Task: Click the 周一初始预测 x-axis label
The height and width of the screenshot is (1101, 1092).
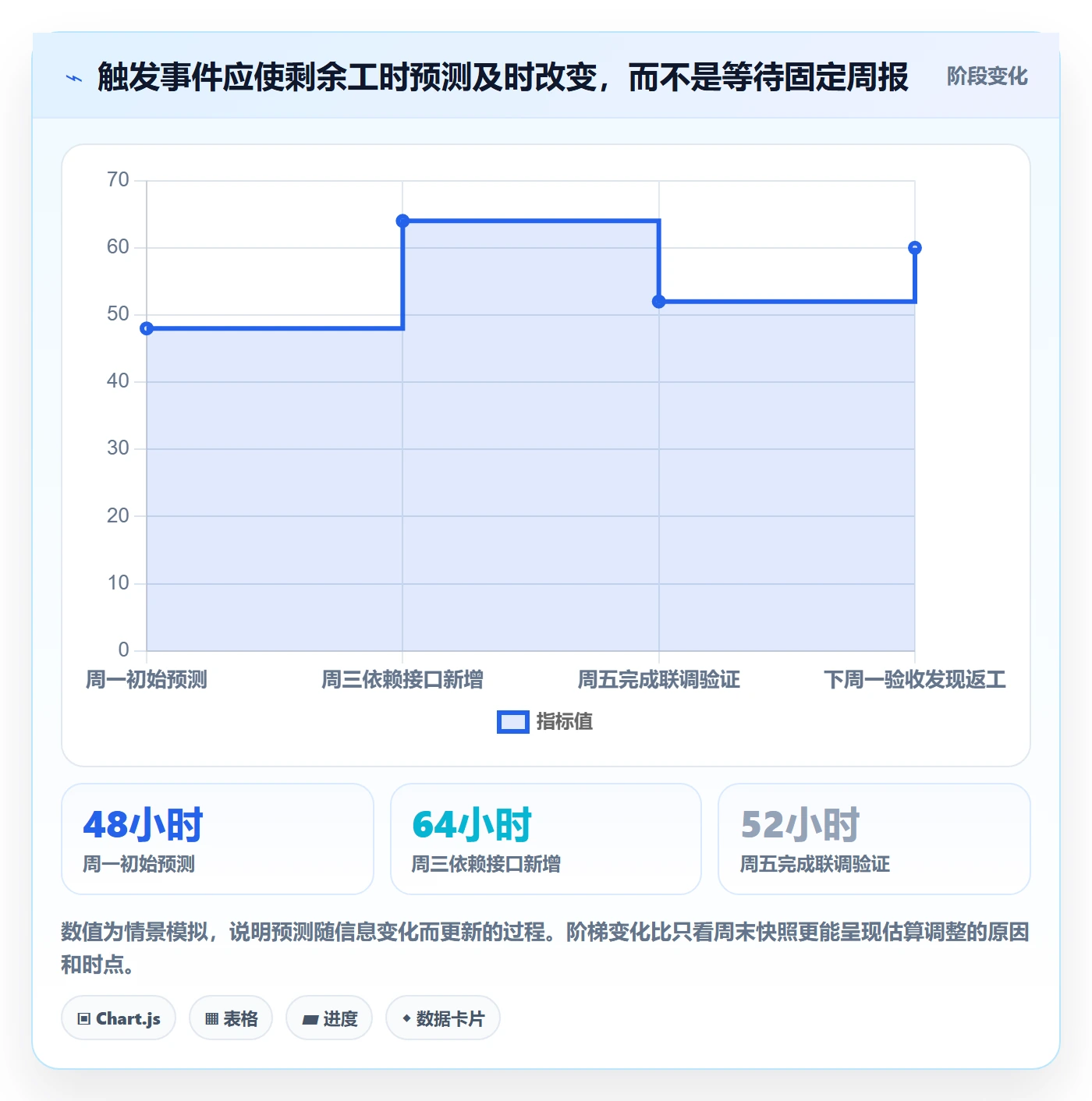Action: pyautogui.click(x=147, y=680)
